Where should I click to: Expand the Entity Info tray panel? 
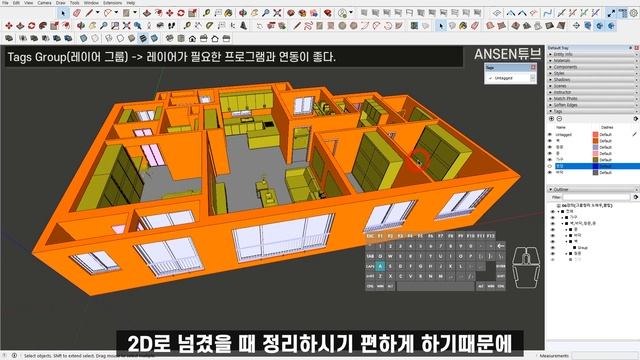point(592,54)
